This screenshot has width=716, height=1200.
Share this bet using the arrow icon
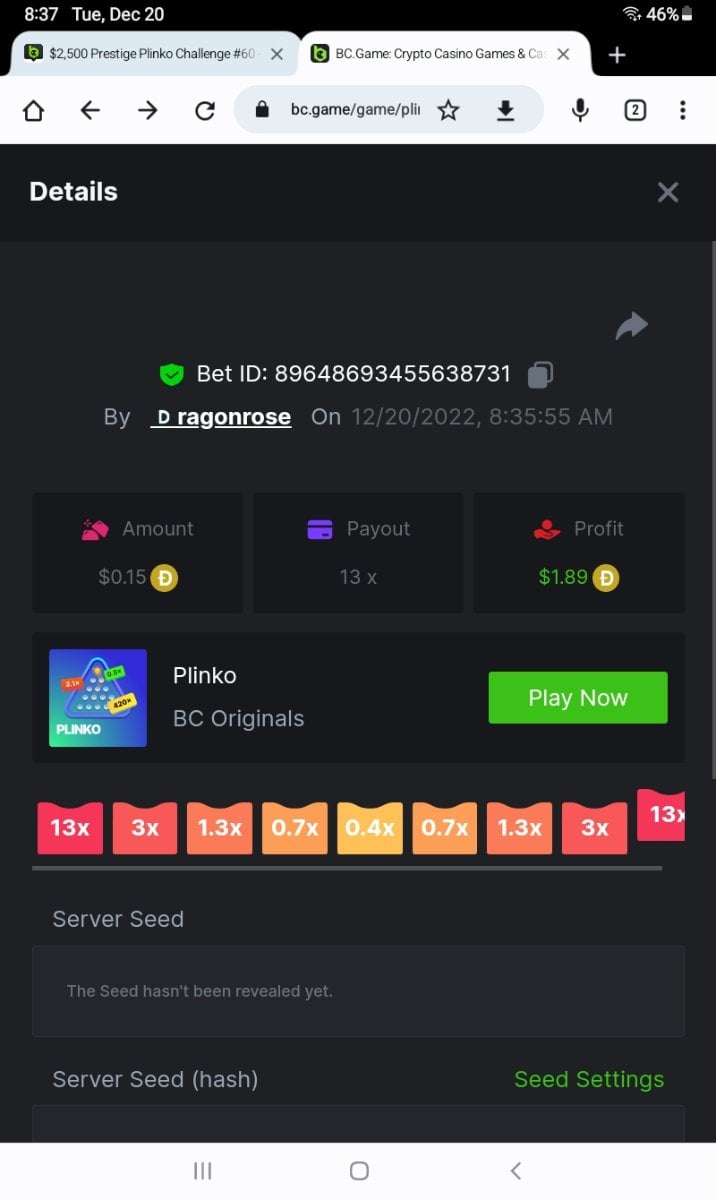pos(631,326)
